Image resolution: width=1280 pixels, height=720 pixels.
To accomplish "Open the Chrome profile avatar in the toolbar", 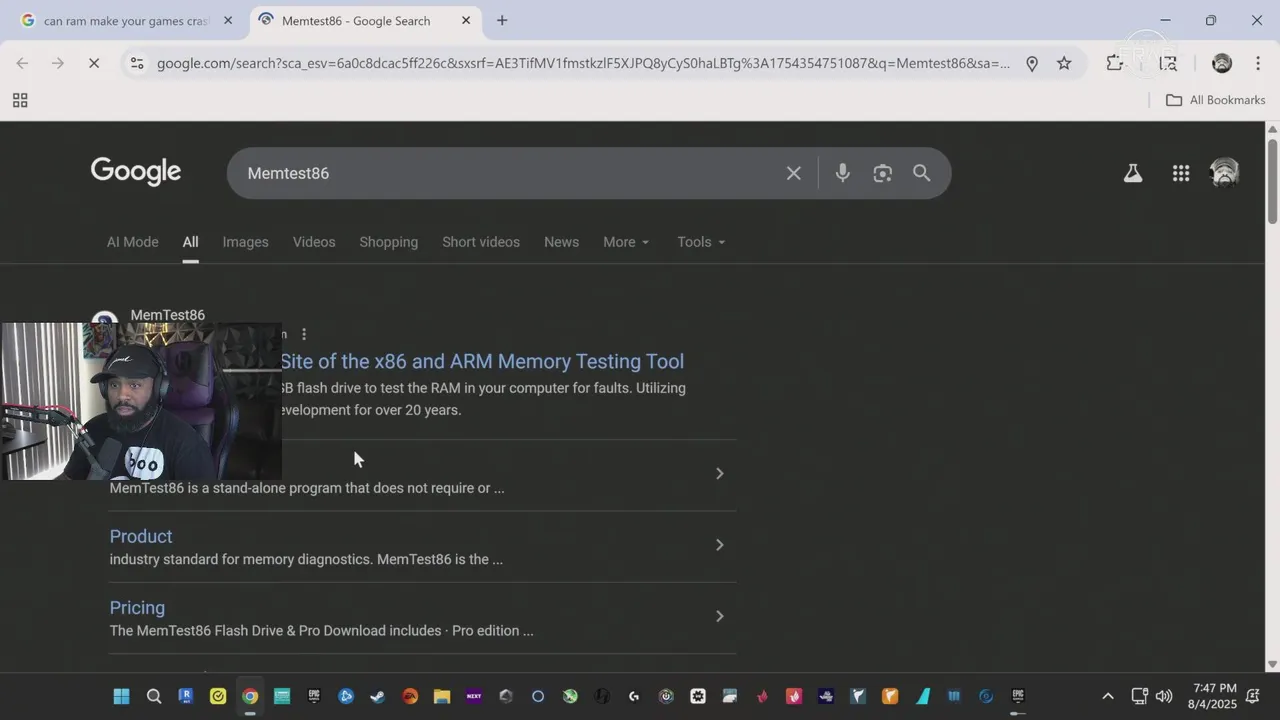I will pos(1222,63).
